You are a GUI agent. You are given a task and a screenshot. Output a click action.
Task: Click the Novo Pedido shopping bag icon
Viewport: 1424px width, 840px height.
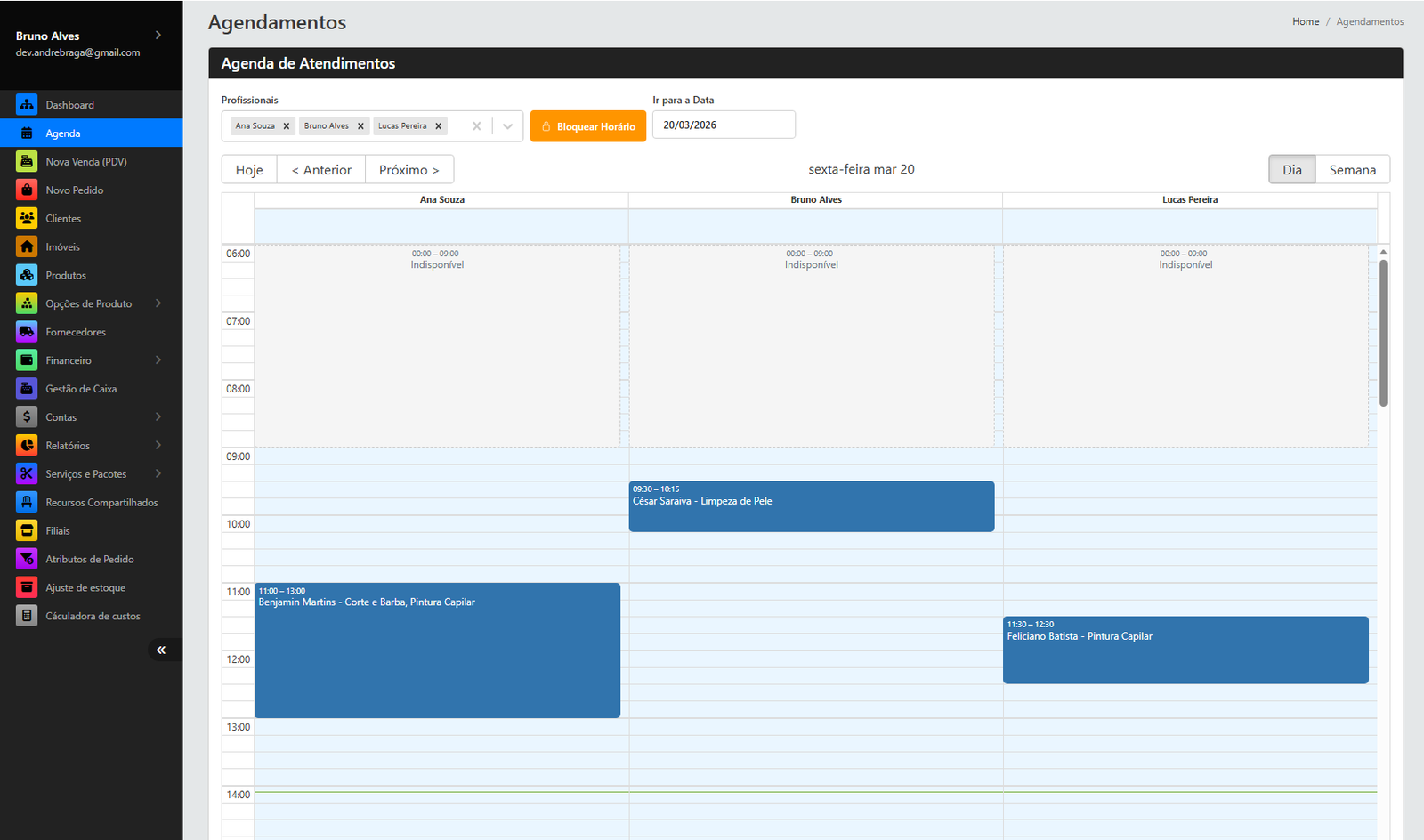[x=27, y=190]
